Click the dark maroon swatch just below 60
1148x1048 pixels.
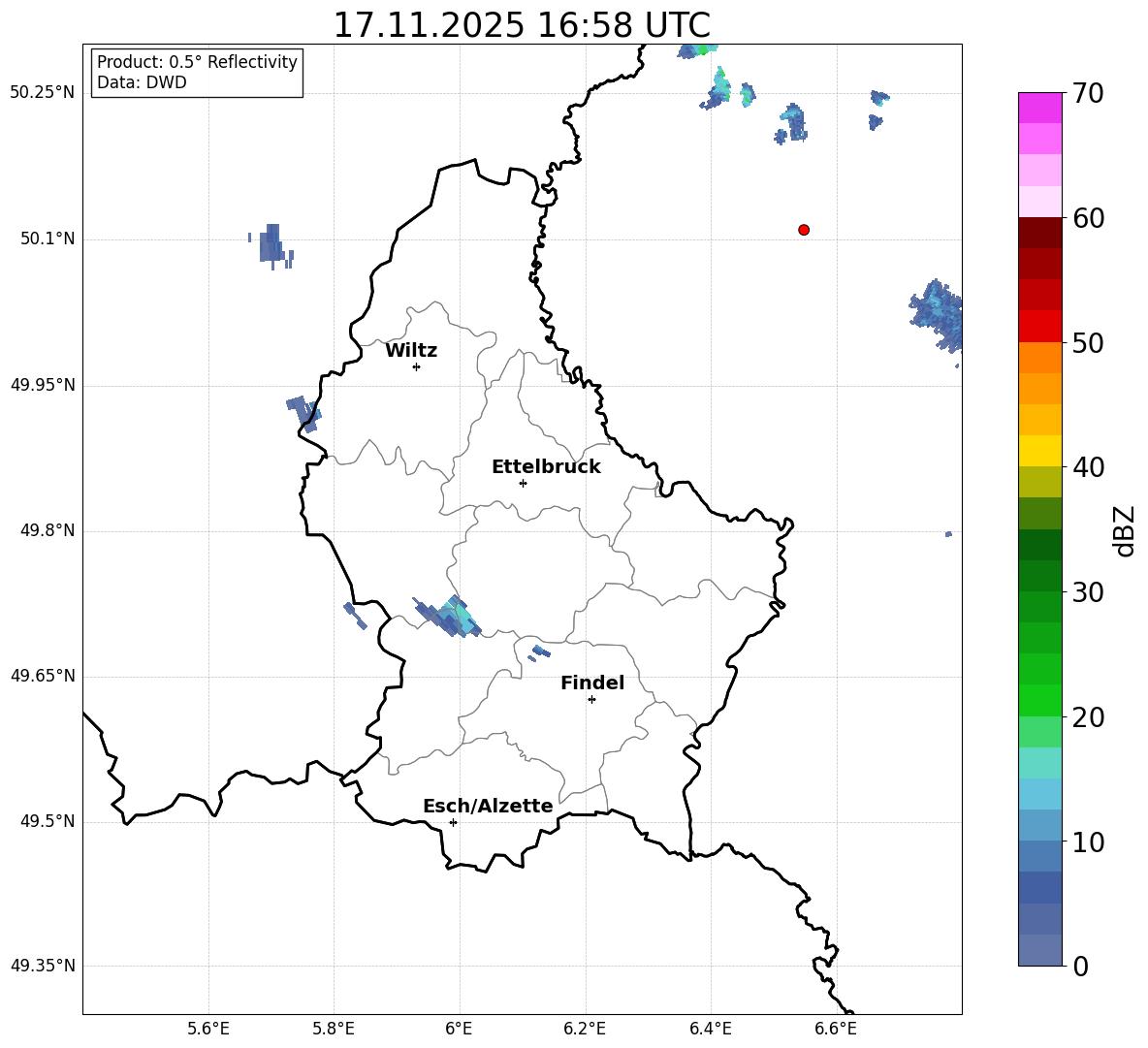click(x=1039, y=233)
